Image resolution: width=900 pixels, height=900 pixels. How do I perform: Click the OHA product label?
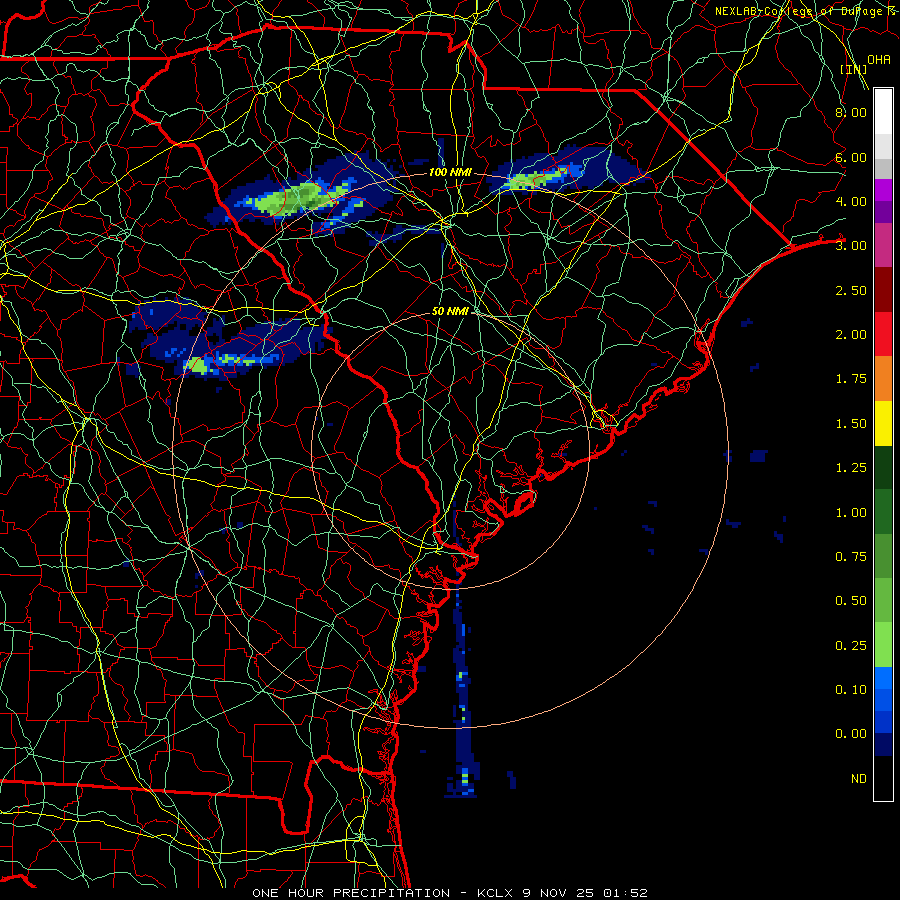point(879,60)
